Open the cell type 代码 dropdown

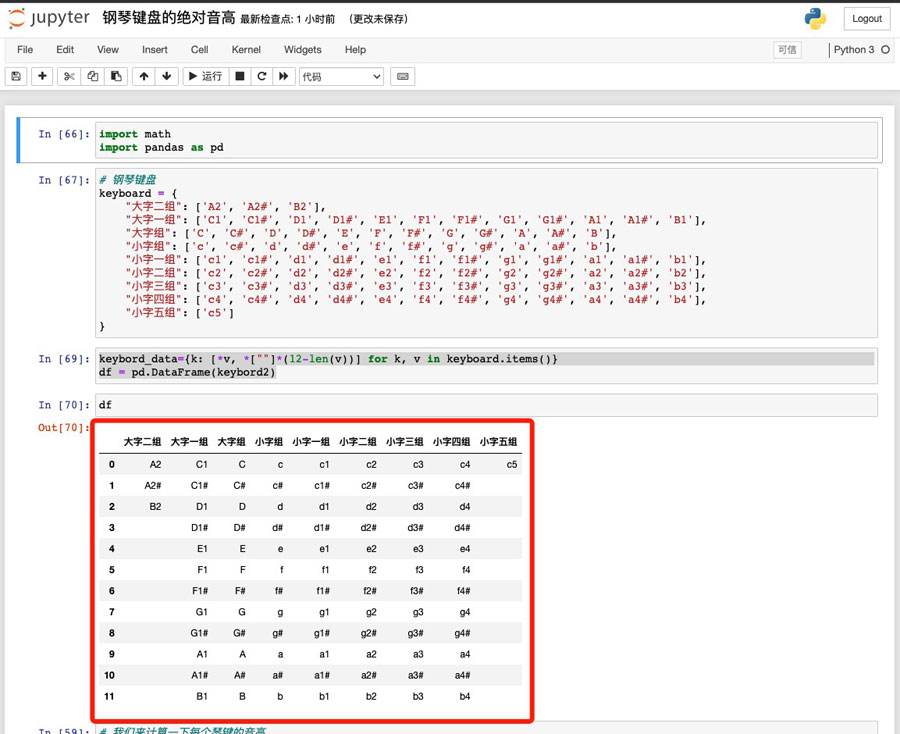pos(341,76)
